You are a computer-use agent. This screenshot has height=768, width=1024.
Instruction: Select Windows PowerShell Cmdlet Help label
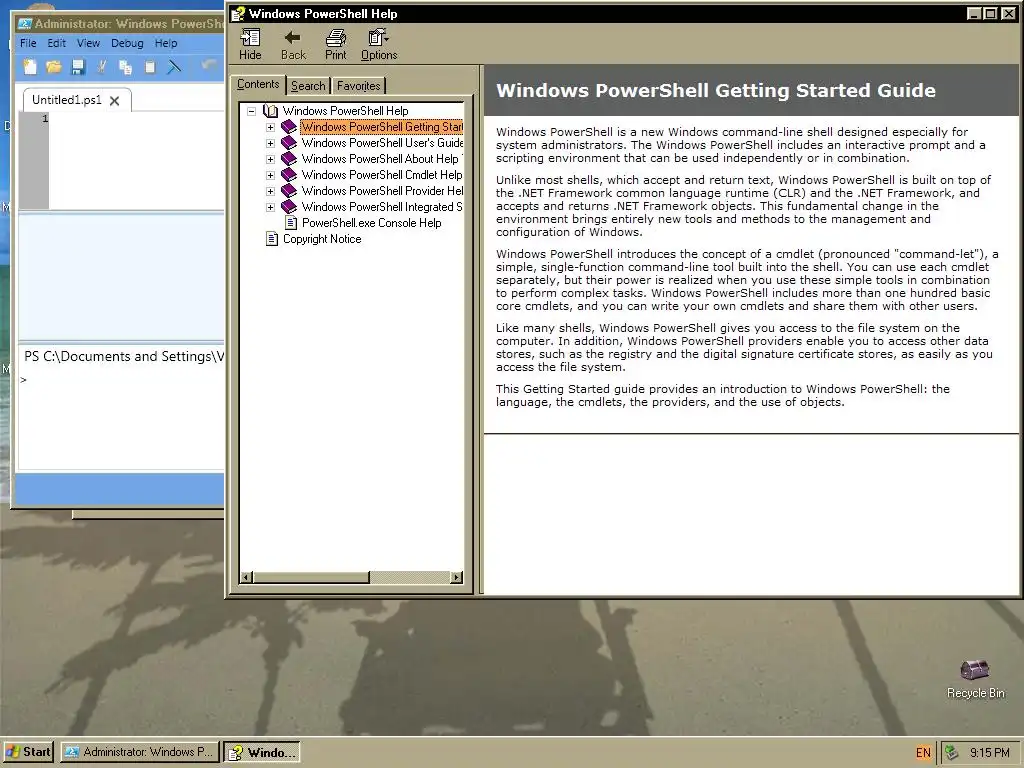tap(382, 175)
